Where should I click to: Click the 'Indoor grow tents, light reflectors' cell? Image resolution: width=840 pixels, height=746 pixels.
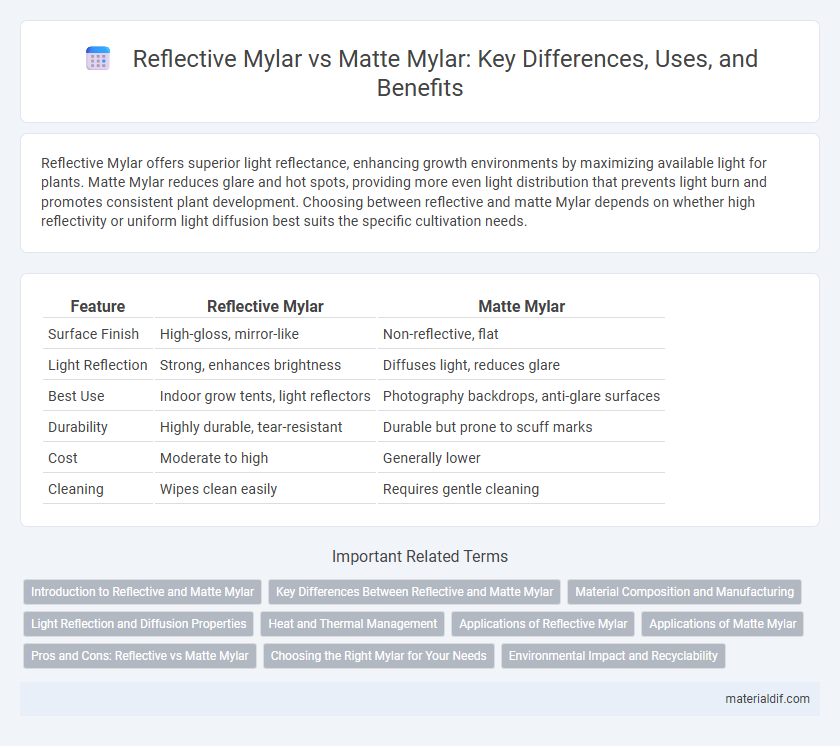[x=265, y=396]
